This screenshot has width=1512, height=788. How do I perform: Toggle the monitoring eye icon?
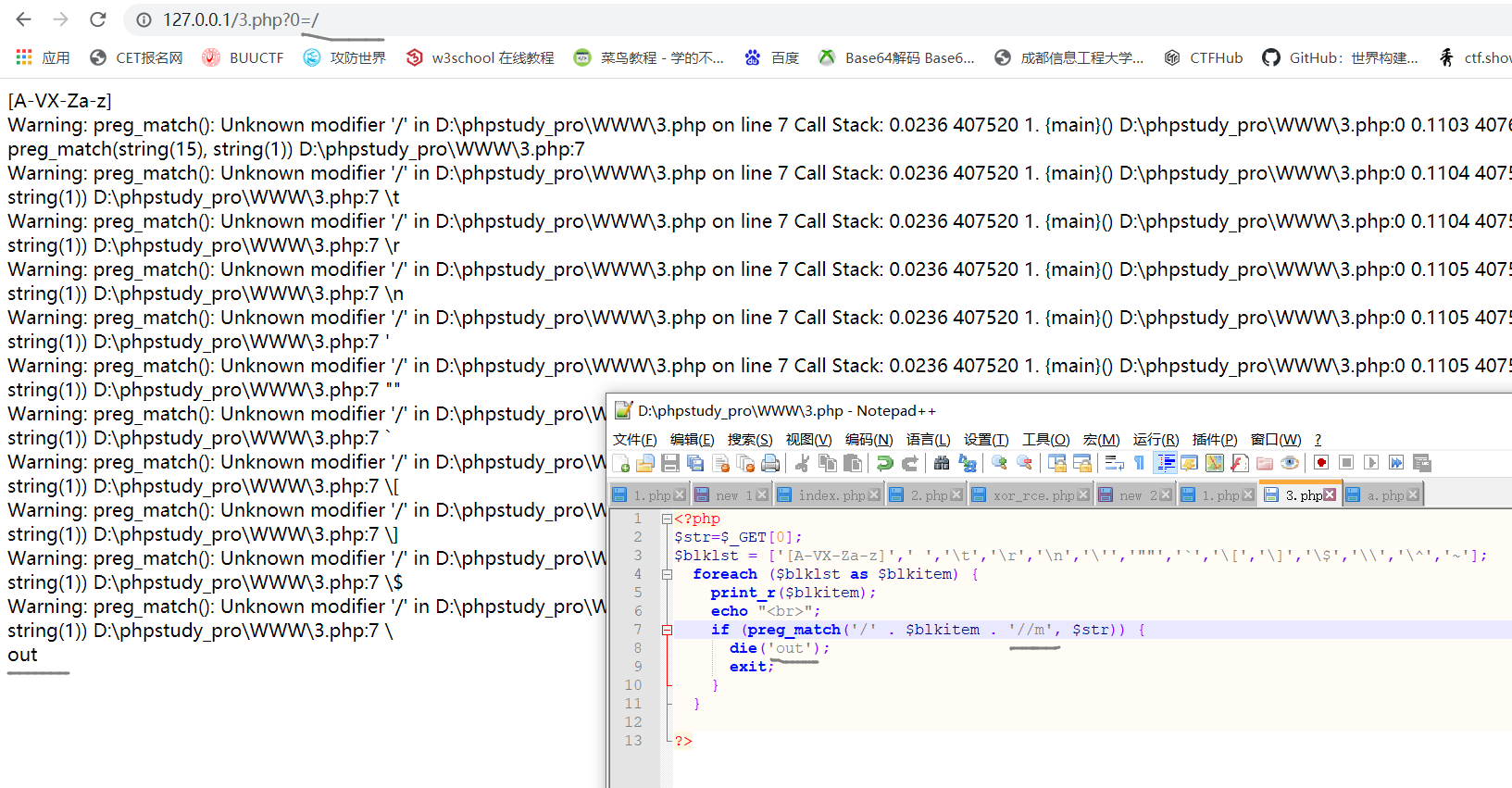coord(1290,463)
